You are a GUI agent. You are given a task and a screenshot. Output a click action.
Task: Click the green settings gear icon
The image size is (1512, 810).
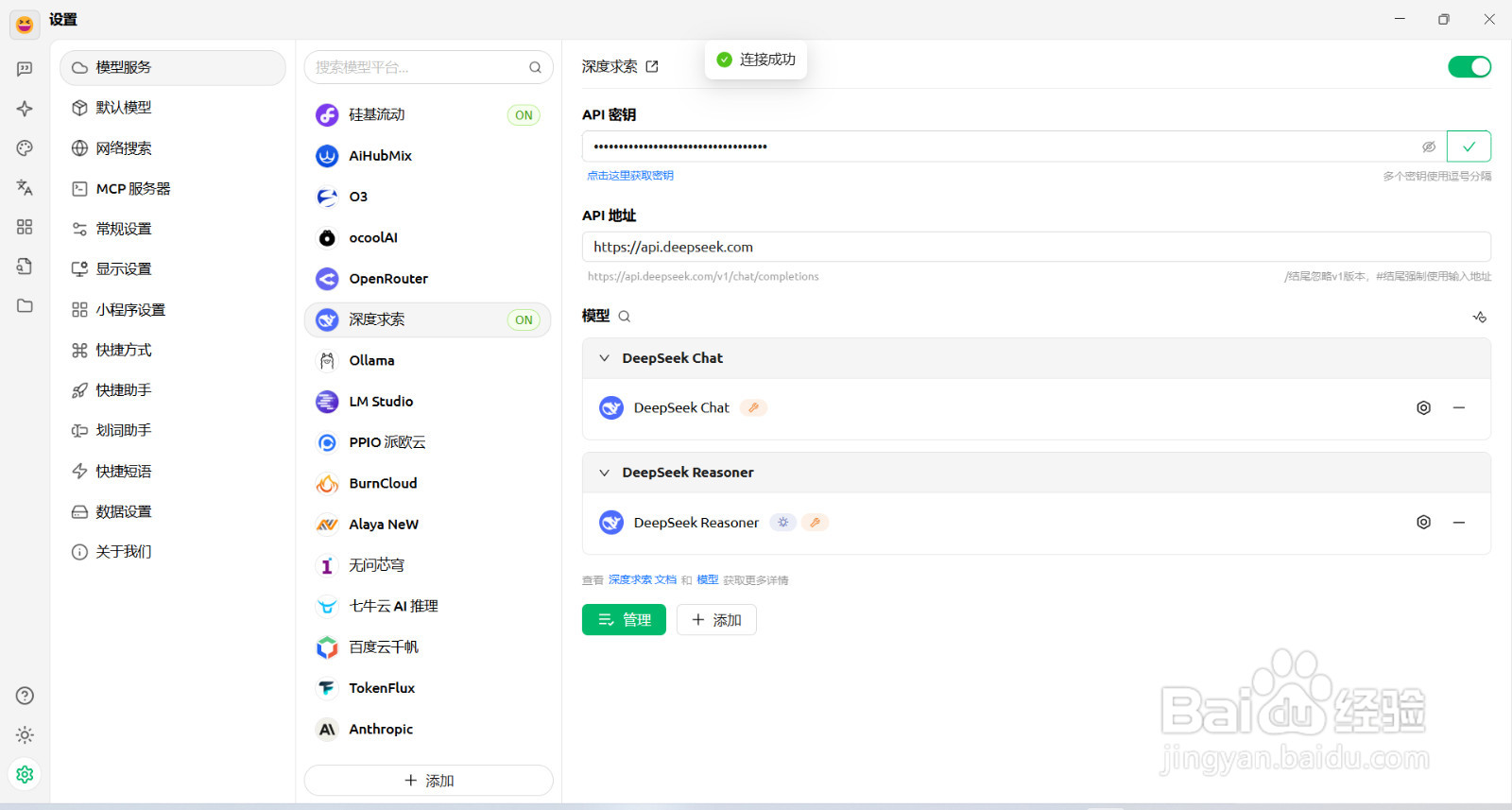click(x=25, y=774)
